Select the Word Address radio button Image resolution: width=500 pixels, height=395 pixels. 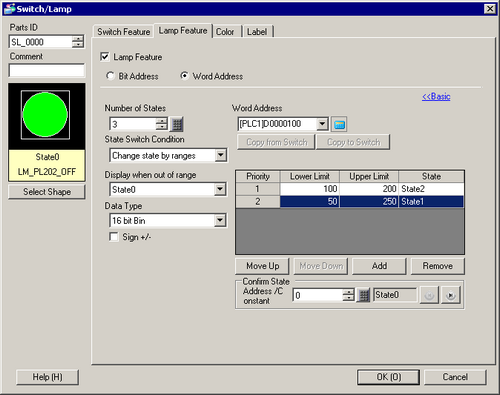click(184, 76)
